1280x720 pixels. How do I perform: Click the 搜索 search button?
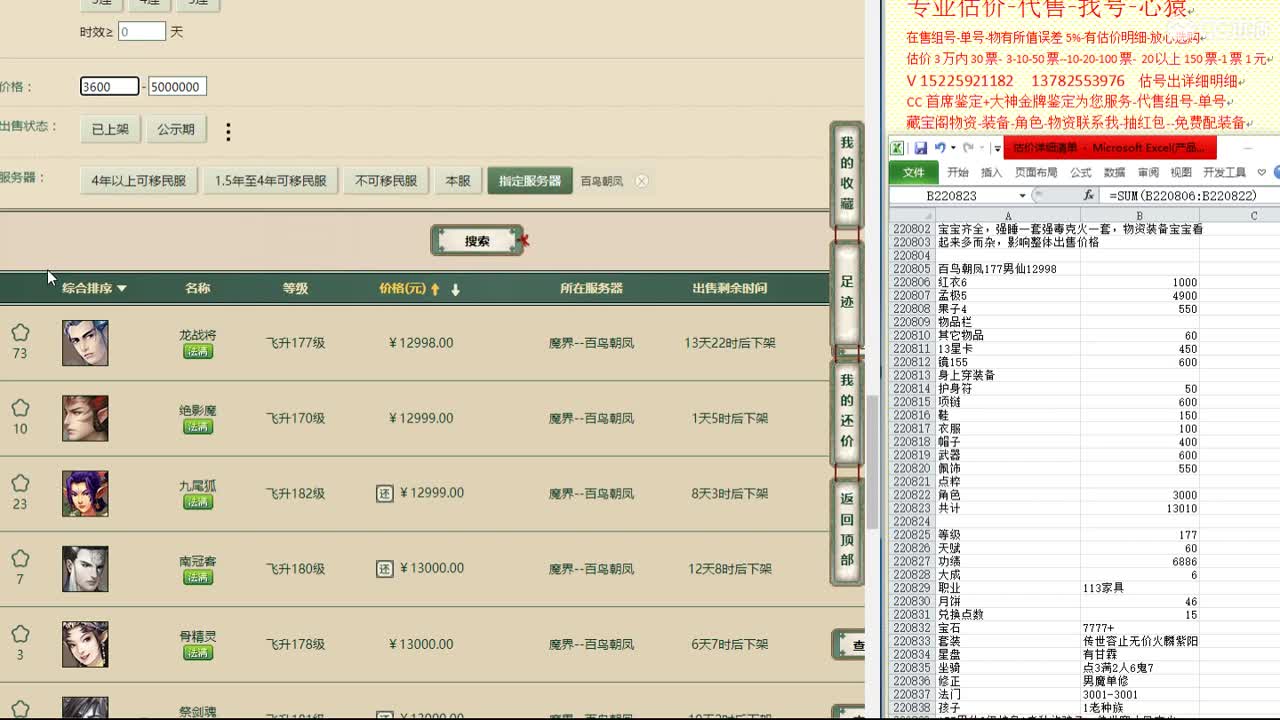pyautogui.click(x=477, y=241)
